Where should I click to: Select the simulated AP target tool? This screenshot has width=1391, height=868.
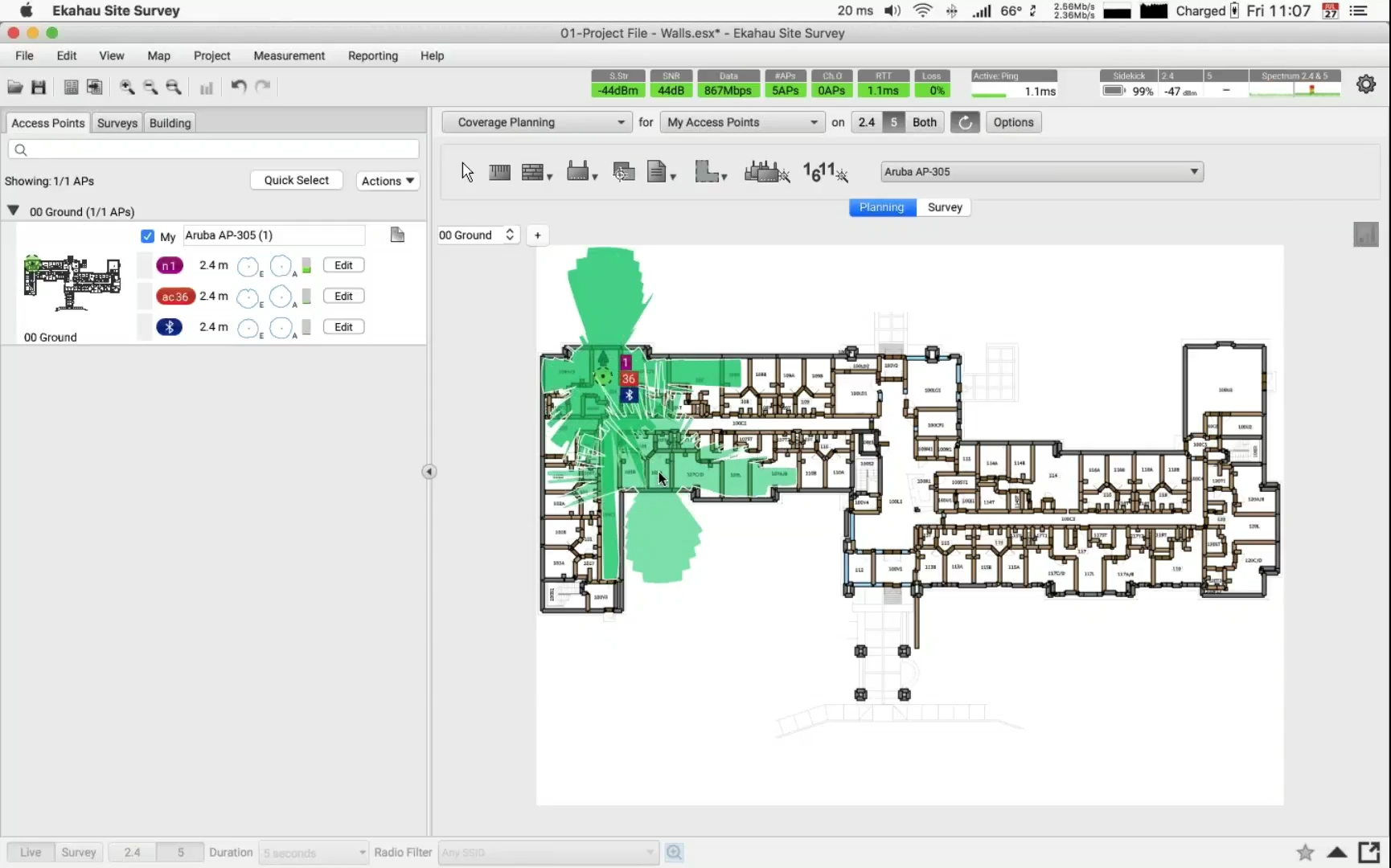[x=624, y=171]
